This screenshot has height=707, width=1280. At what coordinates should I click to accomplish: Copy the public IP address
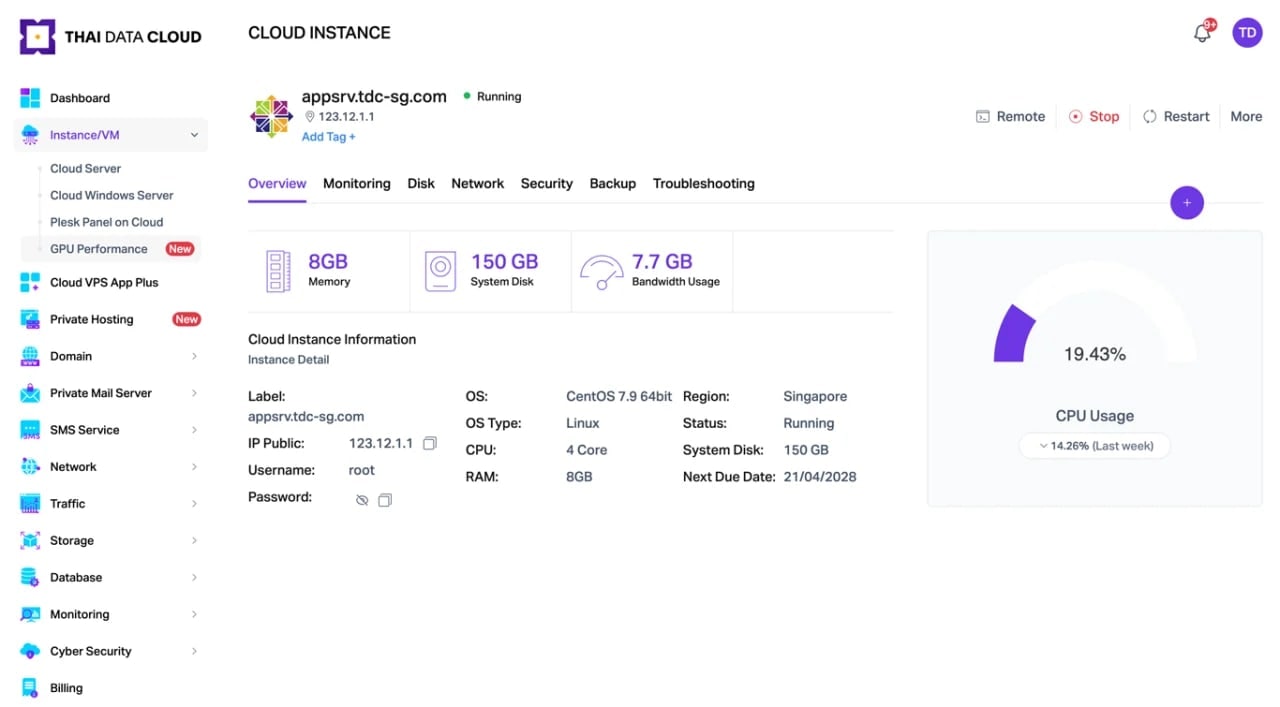coord(430,443)
